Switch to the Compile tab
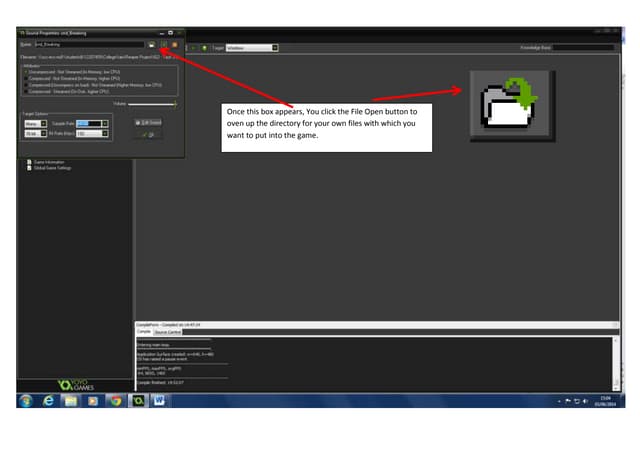This screenshot has height=453, width=640. point(143,332)
